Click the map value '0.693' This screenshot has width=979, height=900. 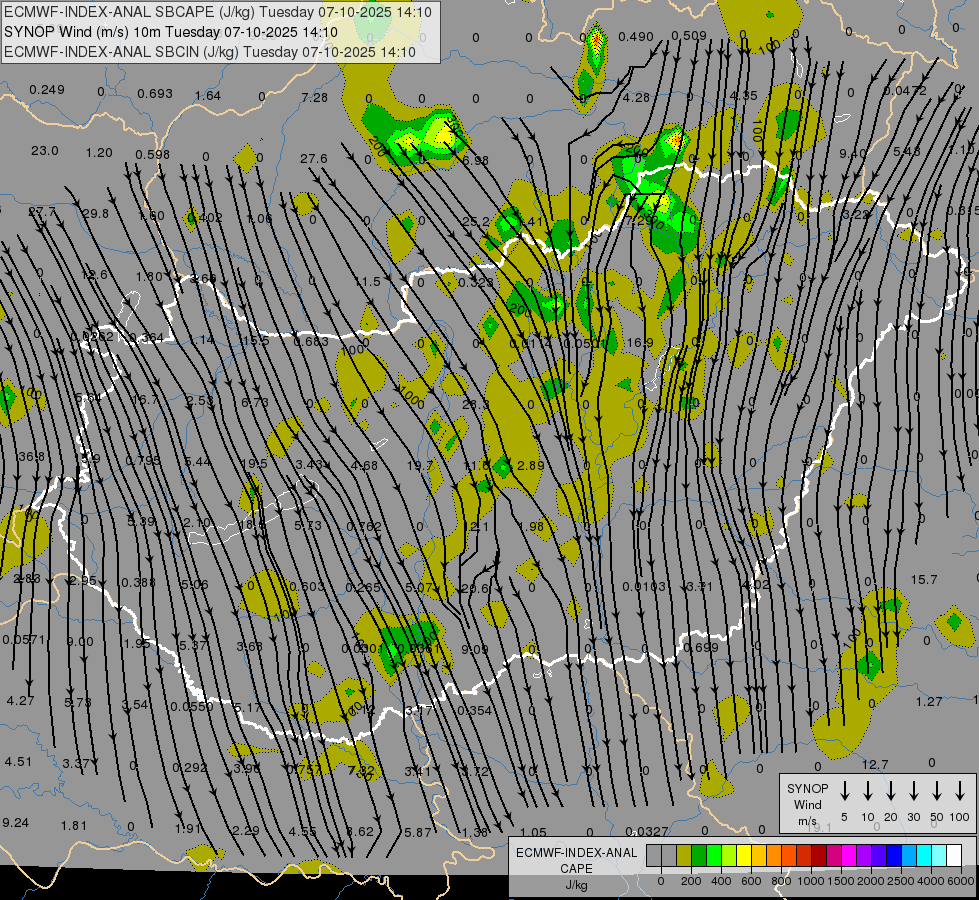point(155,94)
